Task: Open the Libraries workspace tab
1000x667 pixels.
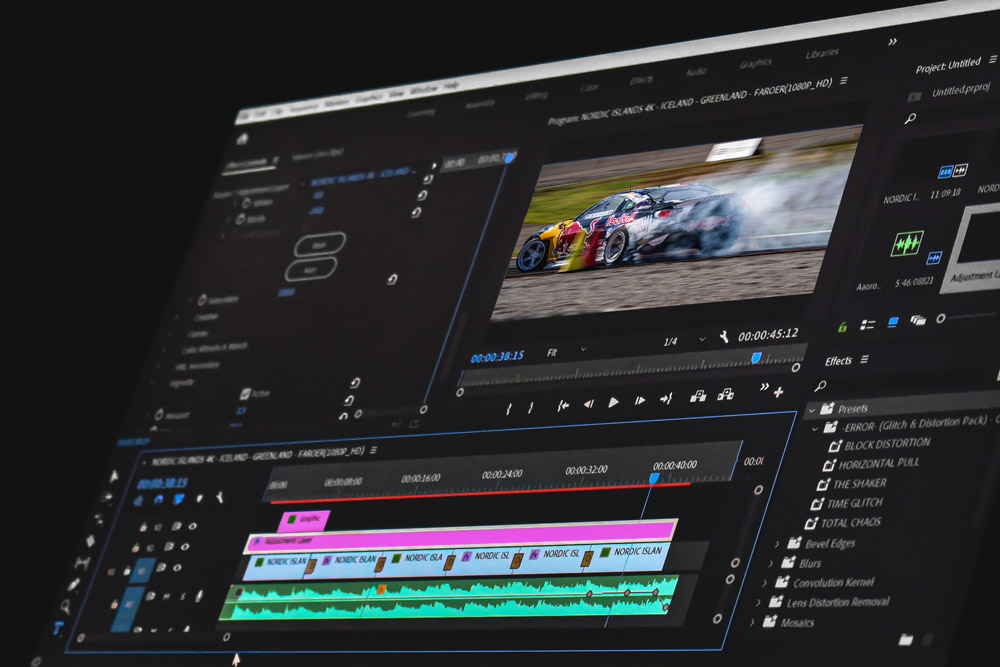Action: click(x=822, y=53)
